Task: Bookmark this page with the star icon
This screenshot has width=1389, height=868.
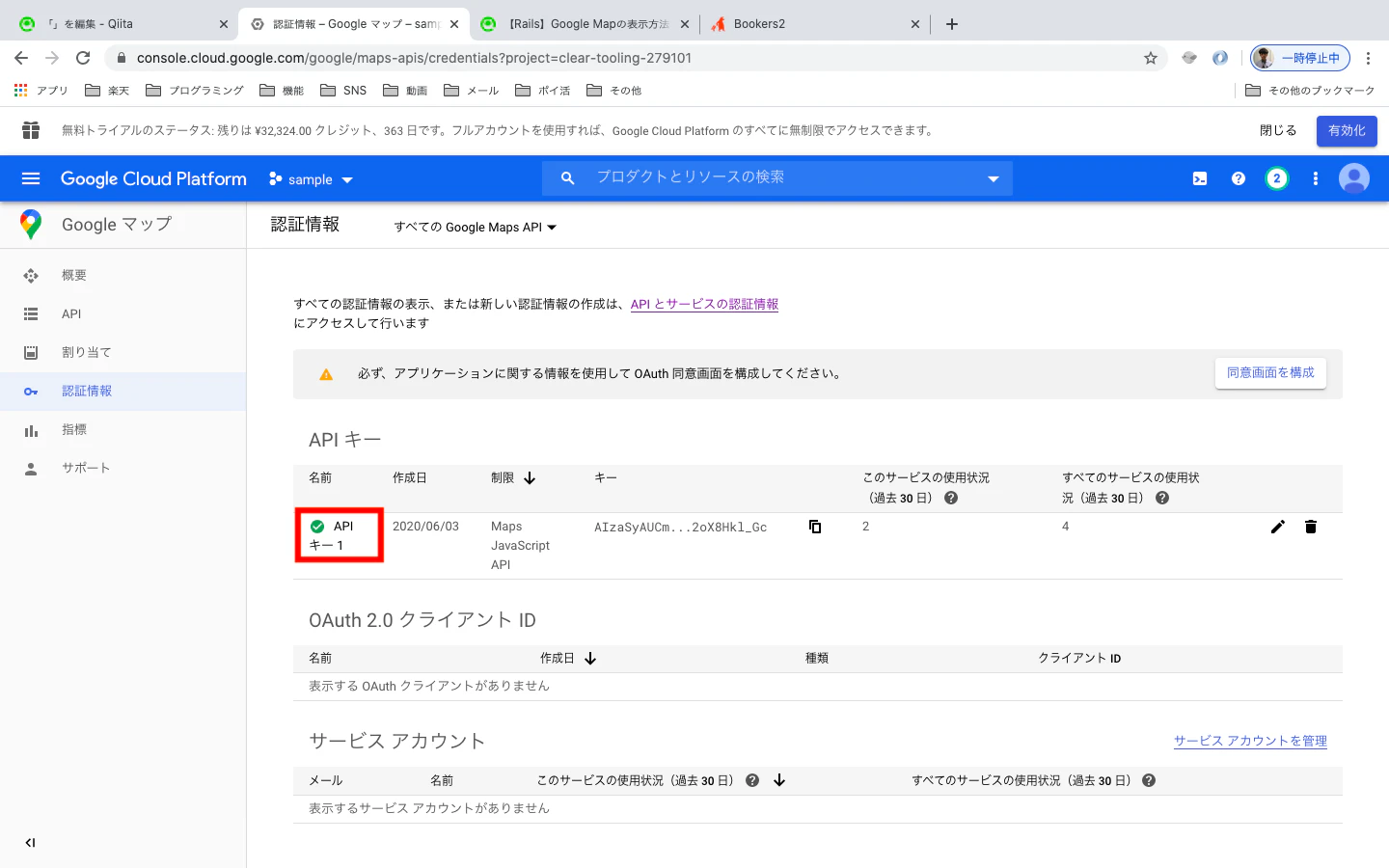Action: click(x=1151, y=58)
